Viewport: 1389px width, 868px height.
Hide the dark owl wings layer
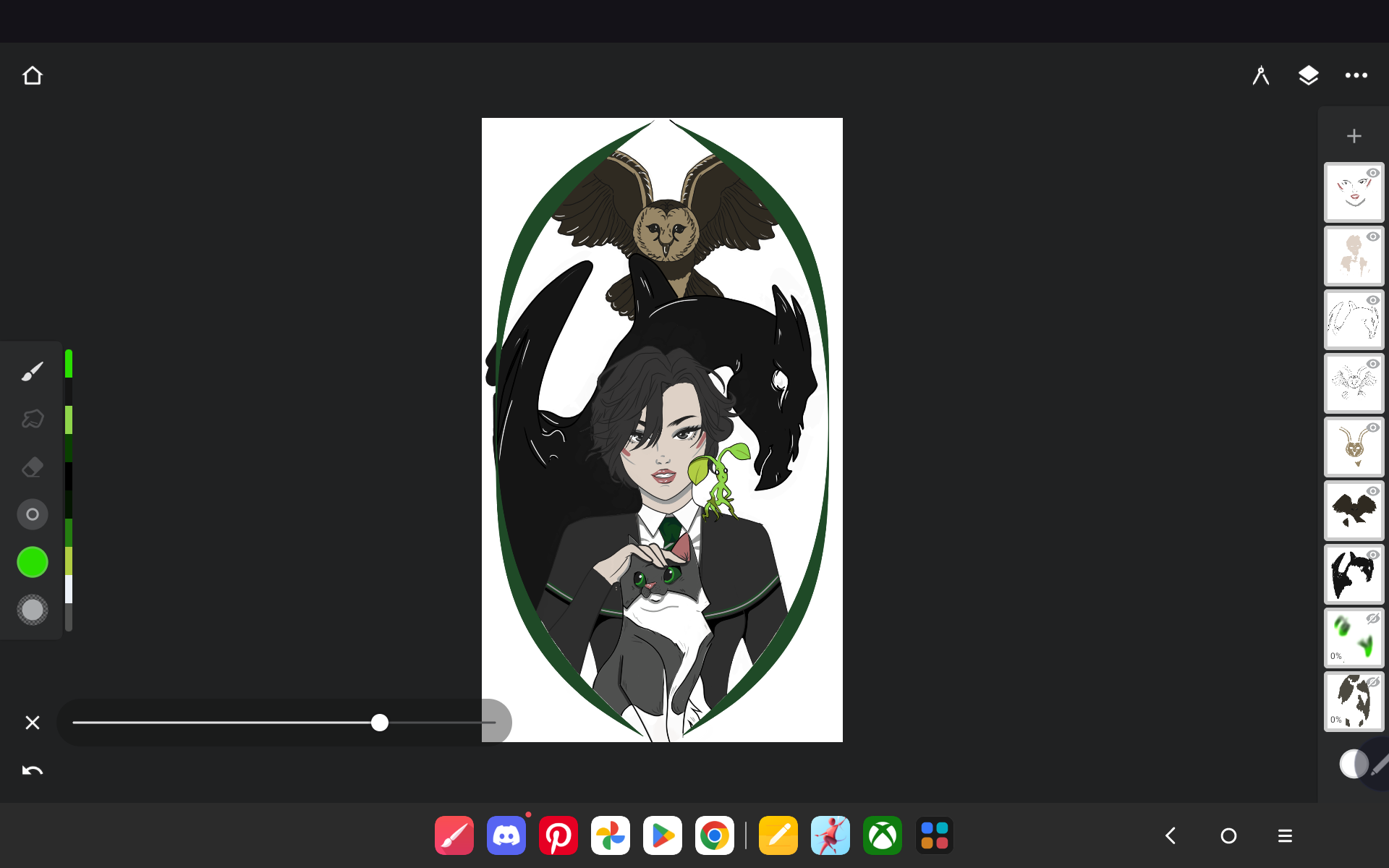pos(1372,491)
